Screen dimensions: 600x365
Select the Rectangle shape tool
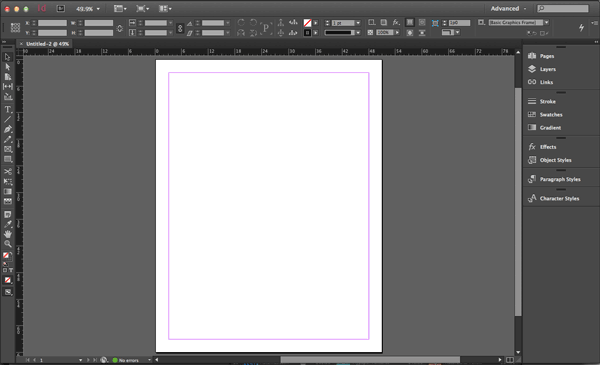[8, 159]
